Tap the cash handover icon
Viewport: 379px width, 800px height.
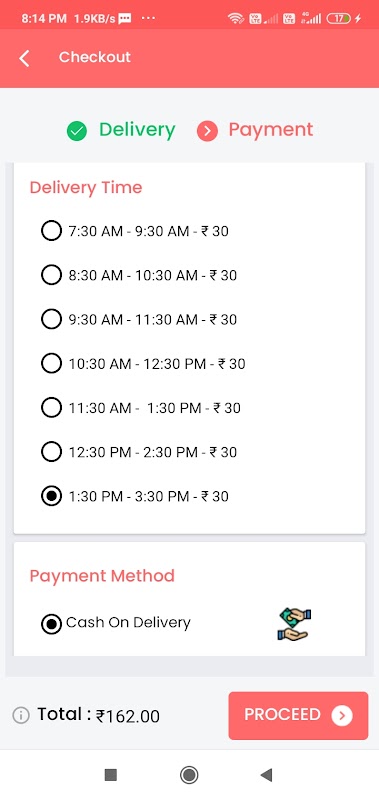tap(294, 624)
